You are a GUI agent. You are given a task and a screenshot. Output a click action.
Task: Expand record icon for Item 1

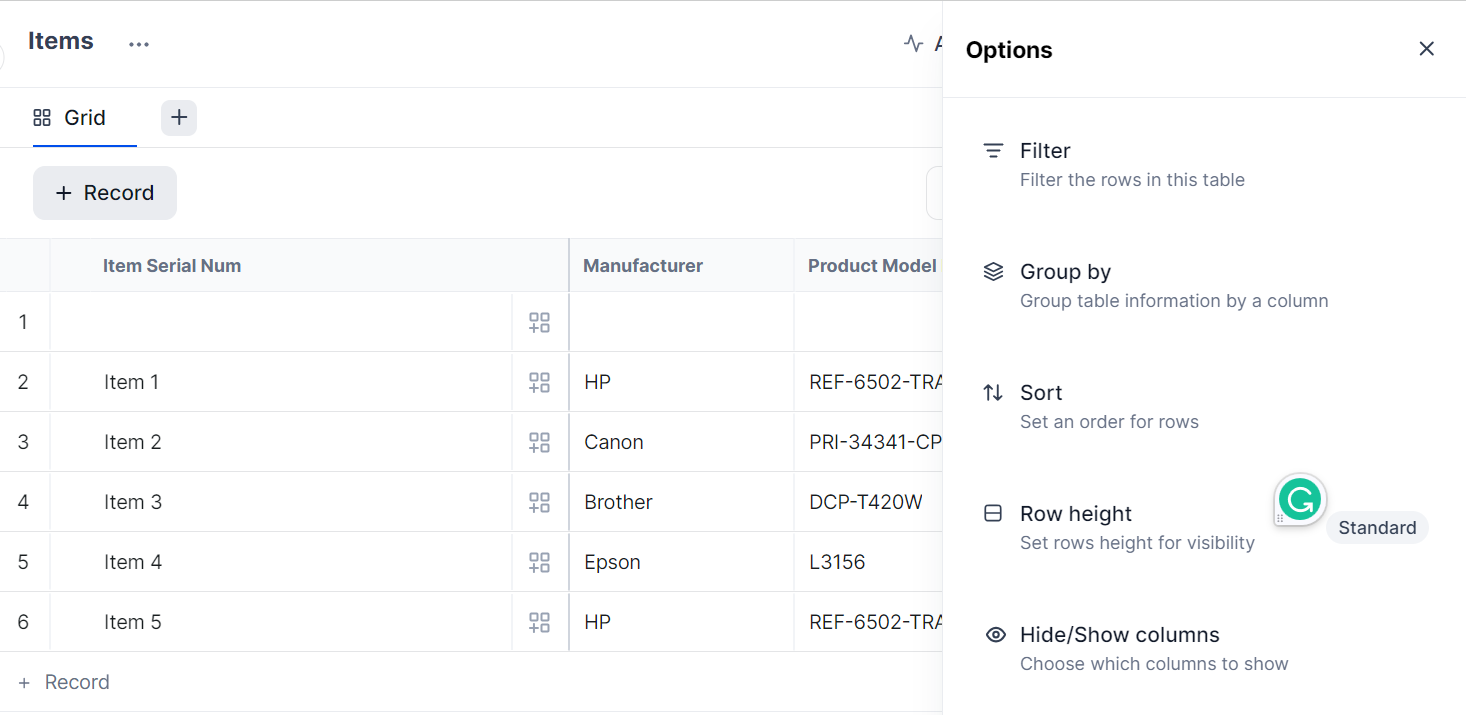tap(540, 382)
